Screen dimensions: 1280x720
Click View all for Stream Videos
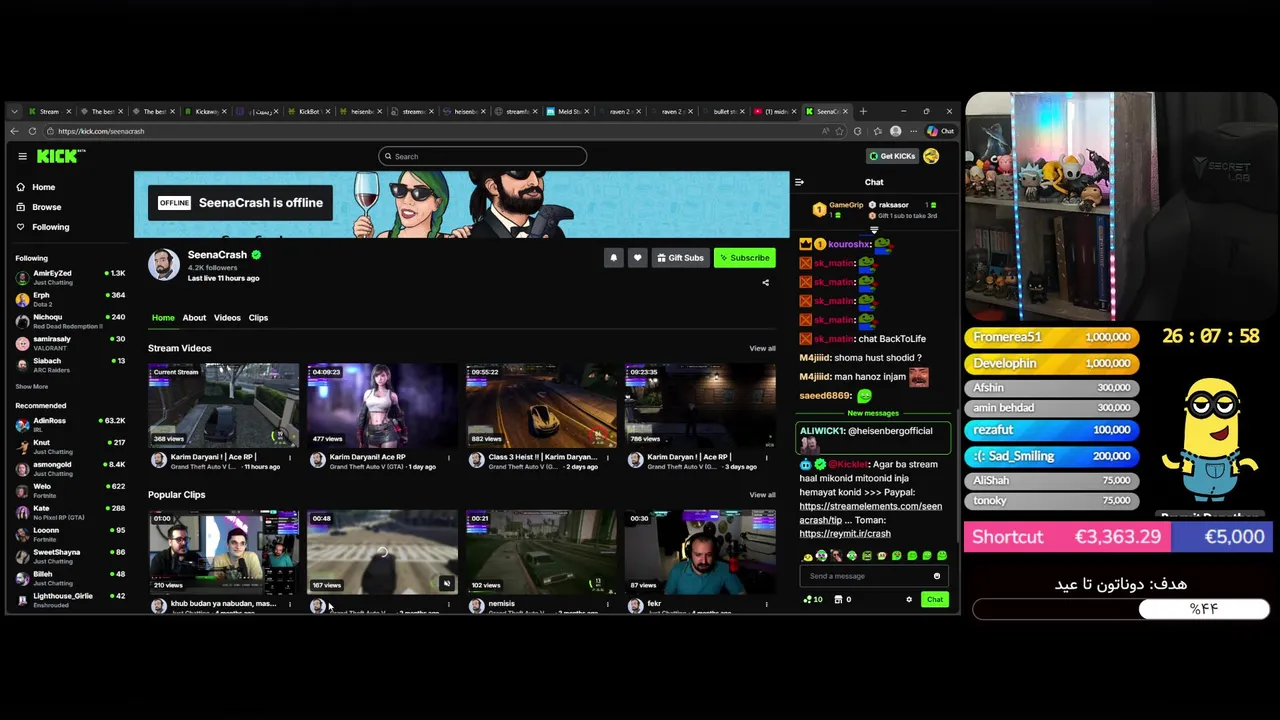point(762,348)
